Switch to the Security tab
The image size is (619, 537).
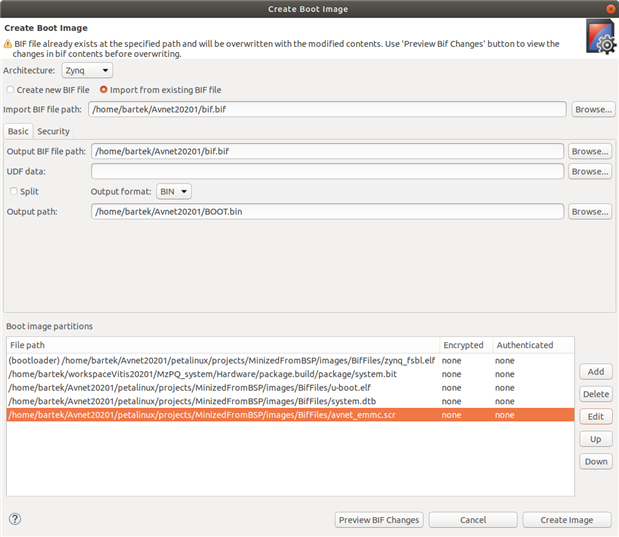54,131
